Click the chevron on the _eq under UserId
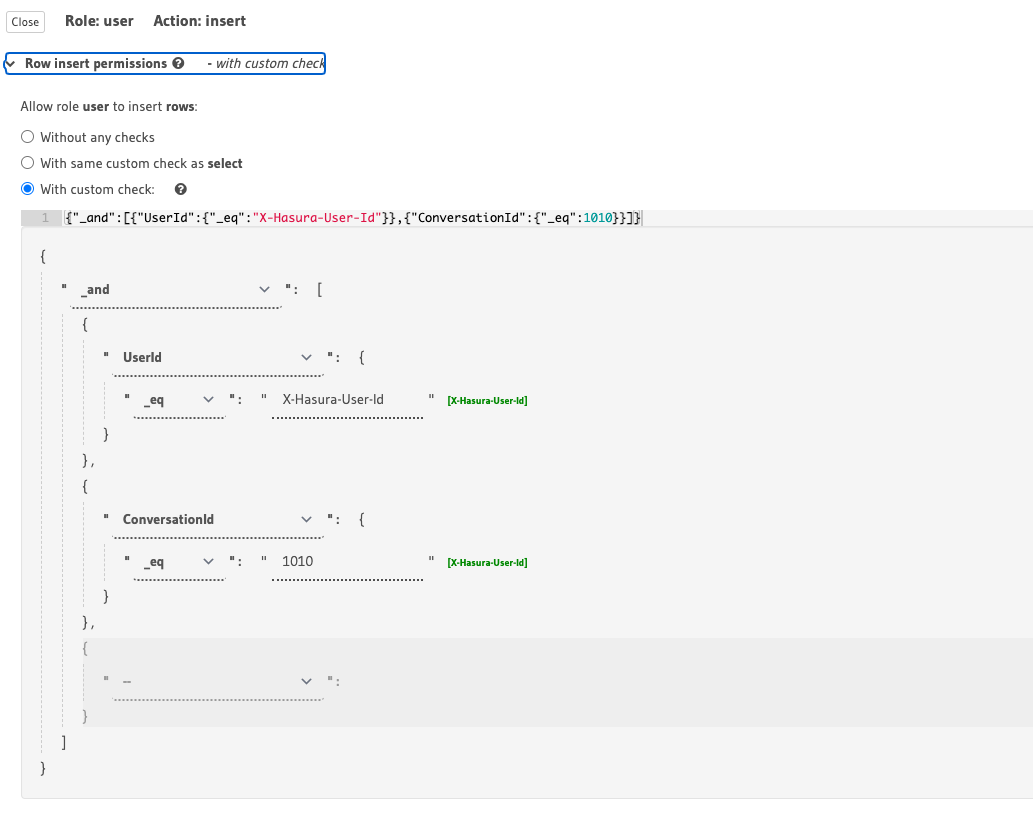Viewport: 1033px width, 818px height. [x=209, y=399]
